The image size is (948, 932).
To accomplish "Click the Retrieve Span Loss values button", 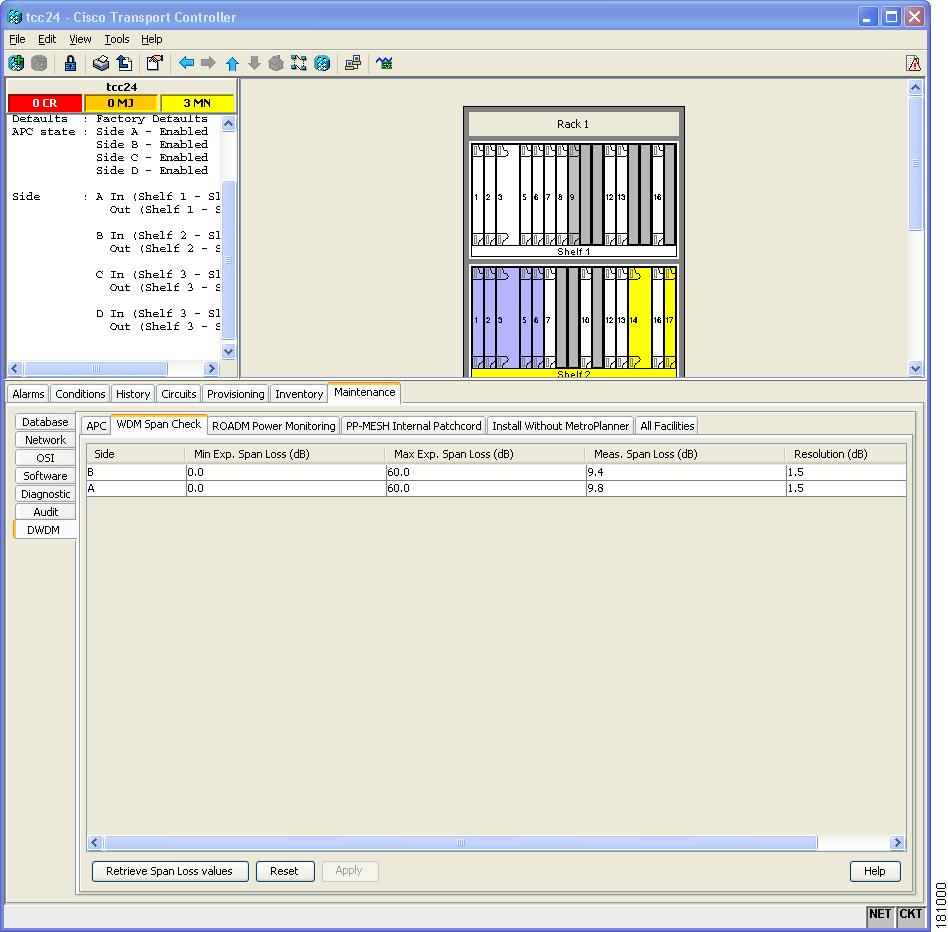I will [x=170, y=871].
